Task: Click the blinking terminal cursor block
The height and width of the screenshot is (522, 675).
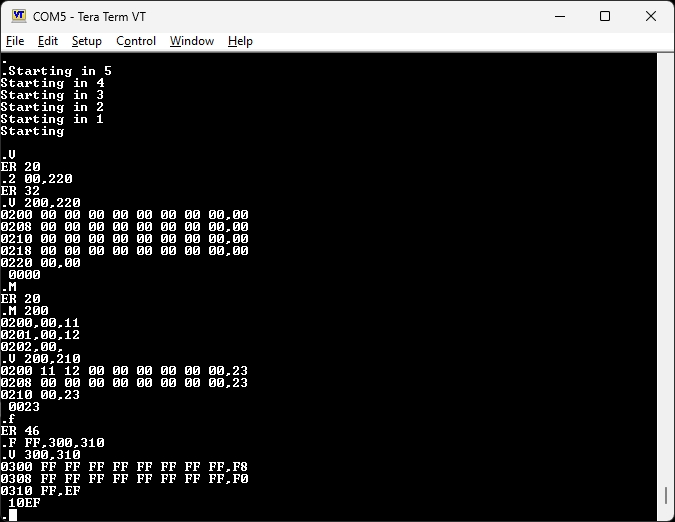Action: [x=13, y=515]
